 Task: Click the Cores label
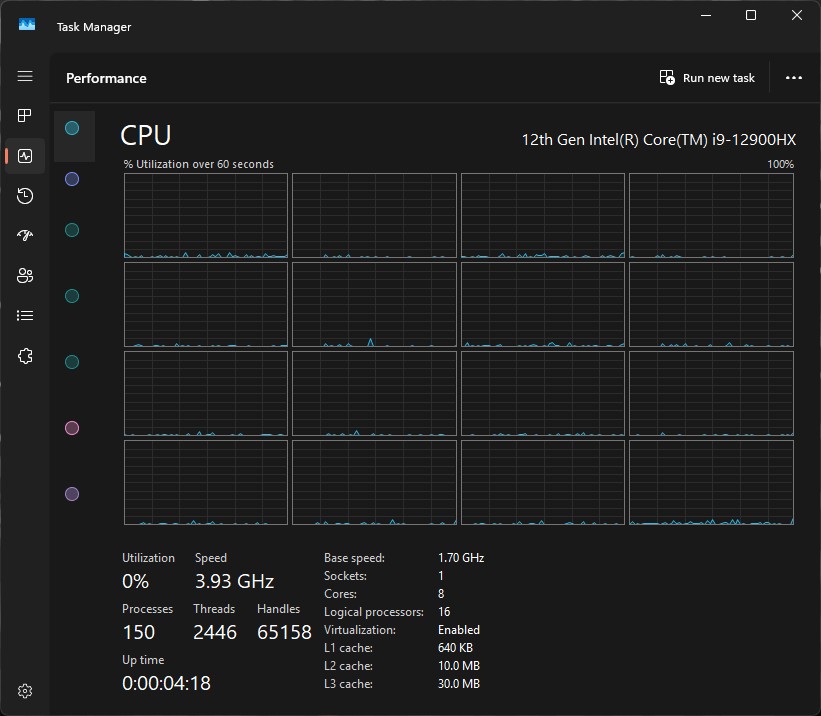pos(340,594)
